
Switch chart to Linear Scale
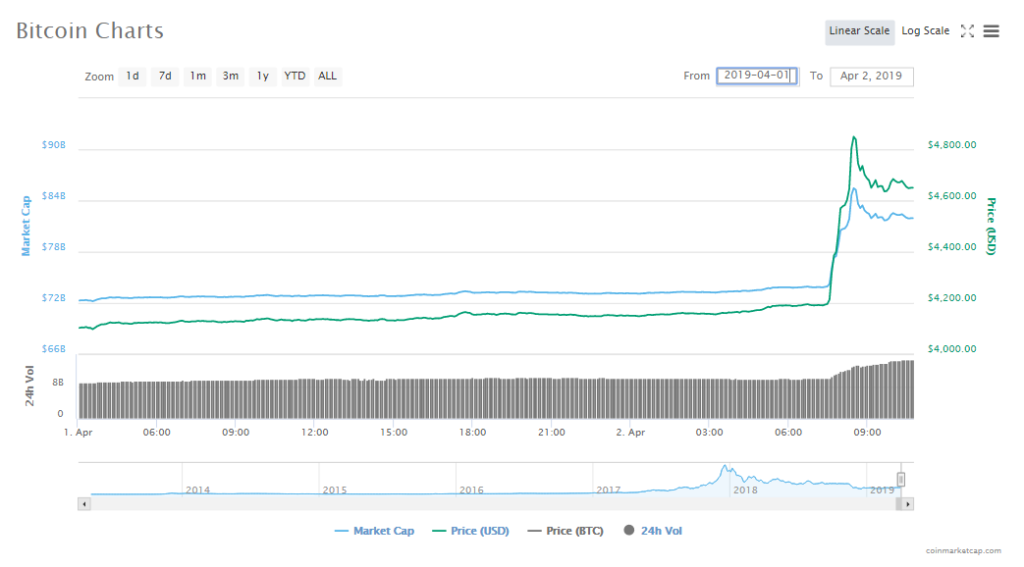click(859, 31)
